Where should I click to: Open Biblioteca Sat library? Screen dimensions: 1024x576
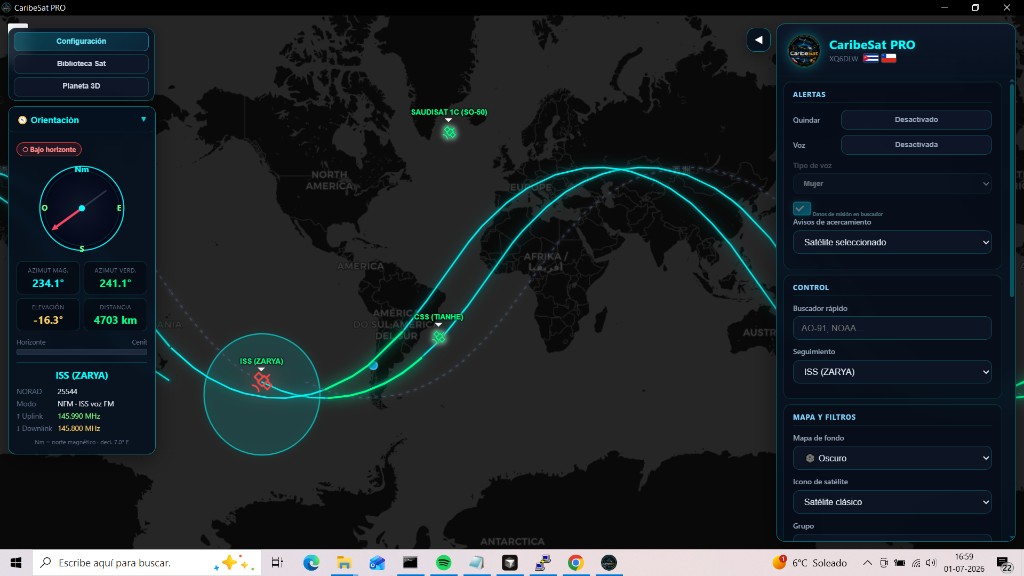81,63
